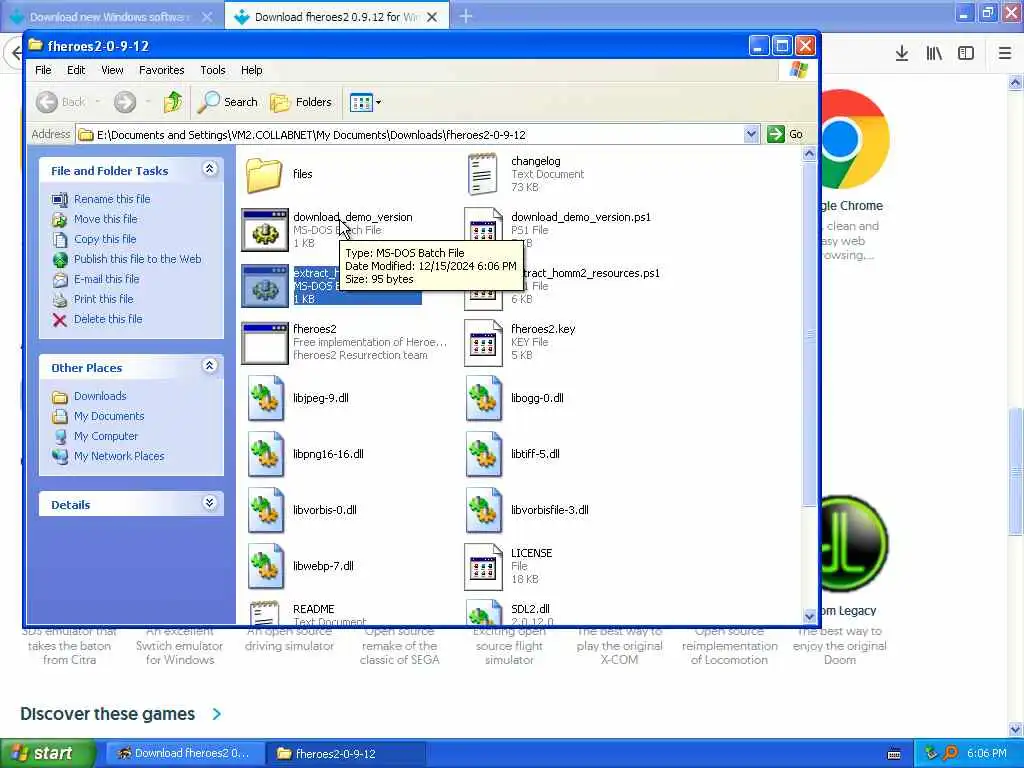This screenshot has width=1024, height=768.
Task: Click Delete this file
Action: pos(108,319)
